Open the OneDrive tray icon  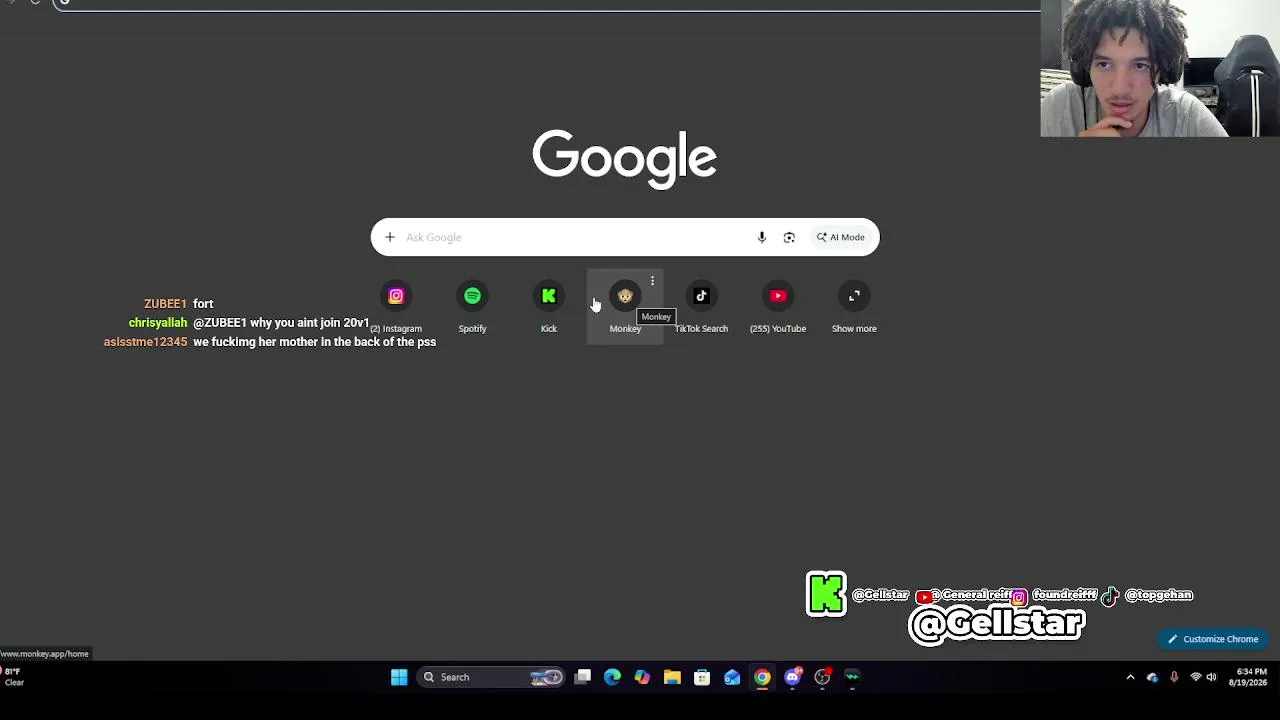1152,677
